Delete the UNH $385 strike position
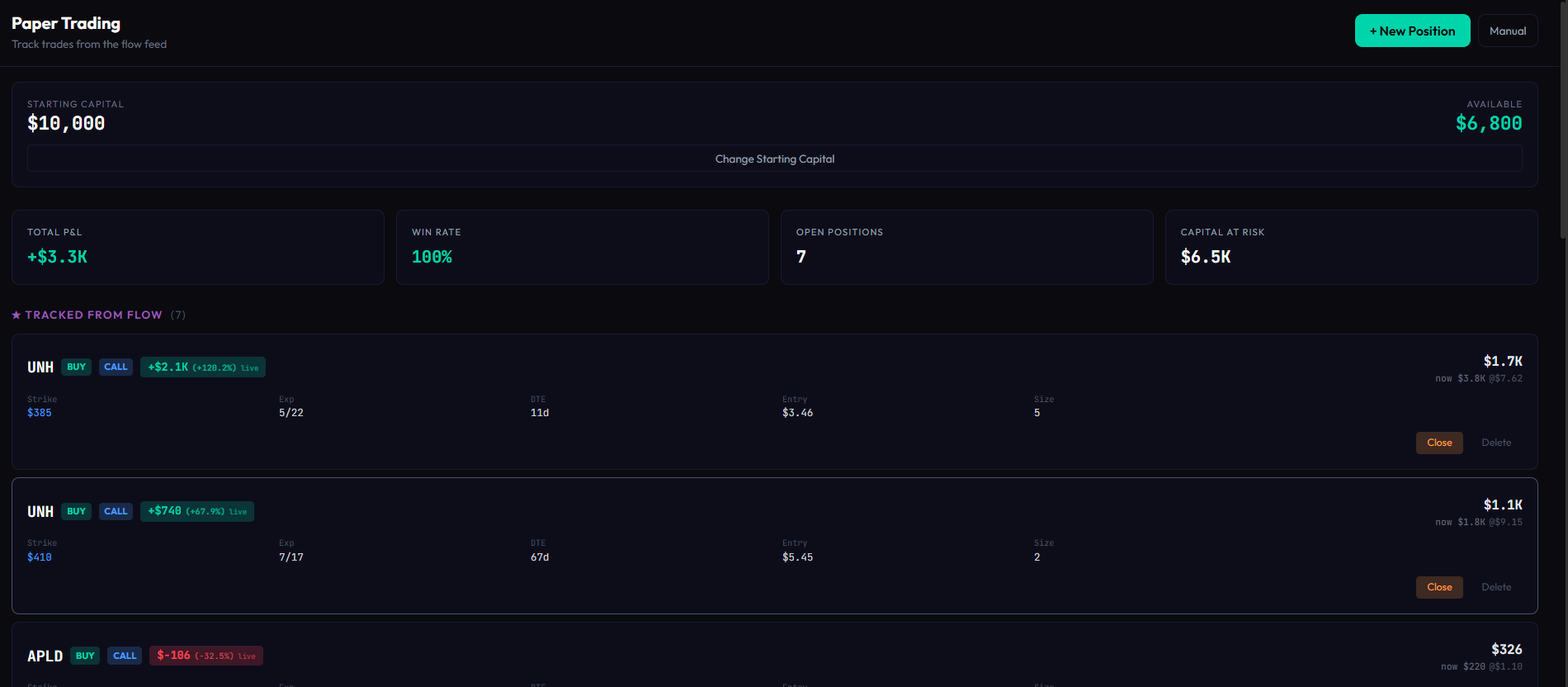Image resolution: width=1568 pixels, height=687 pixels. click(x=1496, y=443)
